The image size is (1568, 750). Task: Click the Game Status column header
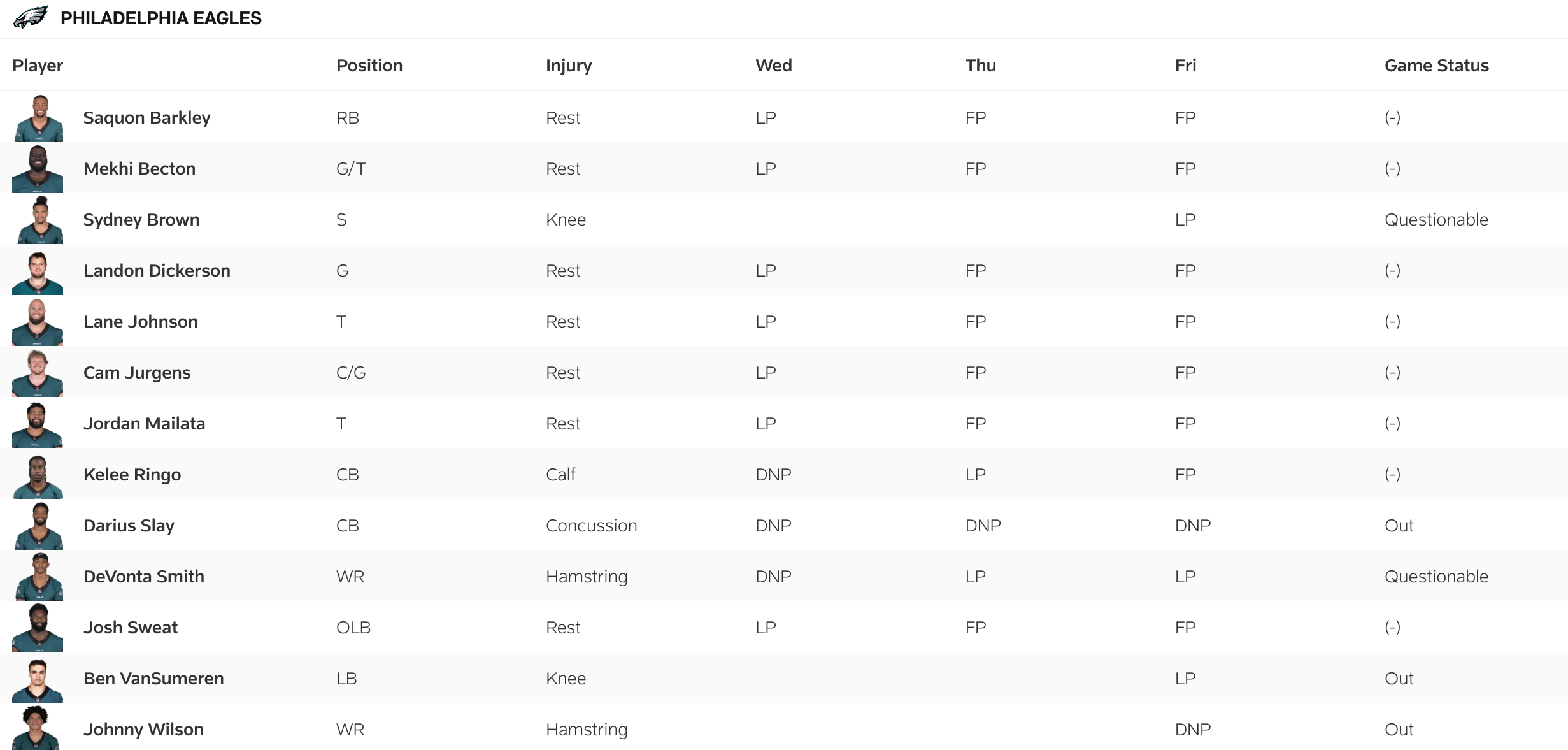click(x=1436, y=66)
